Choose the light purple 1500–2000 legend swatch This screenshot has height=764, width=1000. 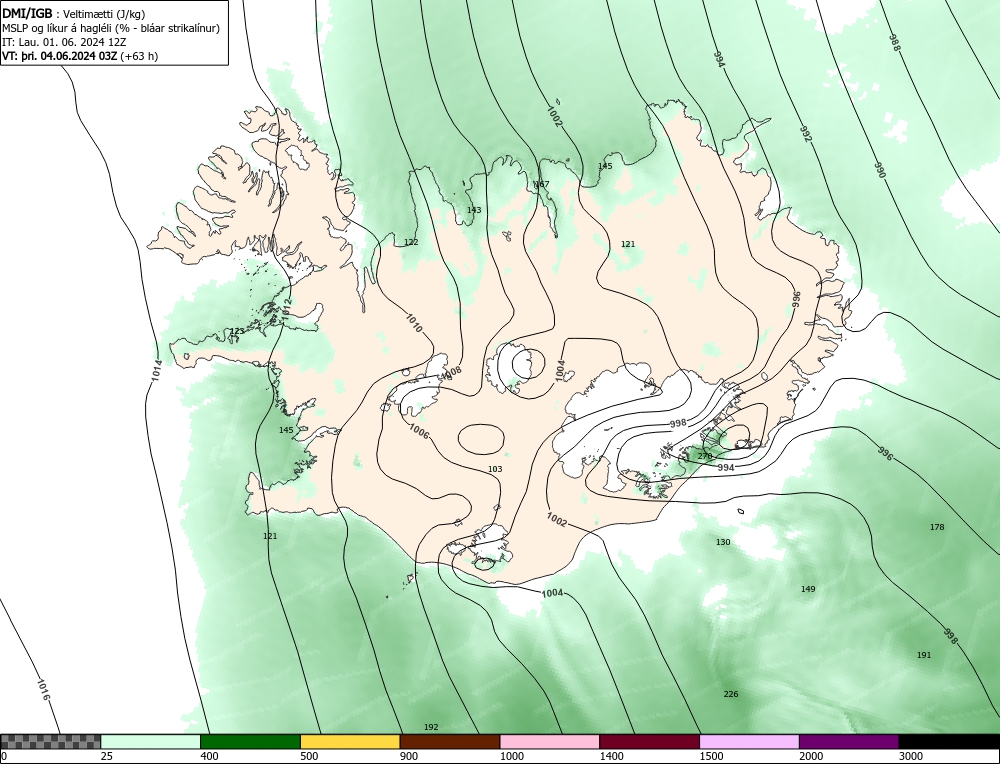749,741
